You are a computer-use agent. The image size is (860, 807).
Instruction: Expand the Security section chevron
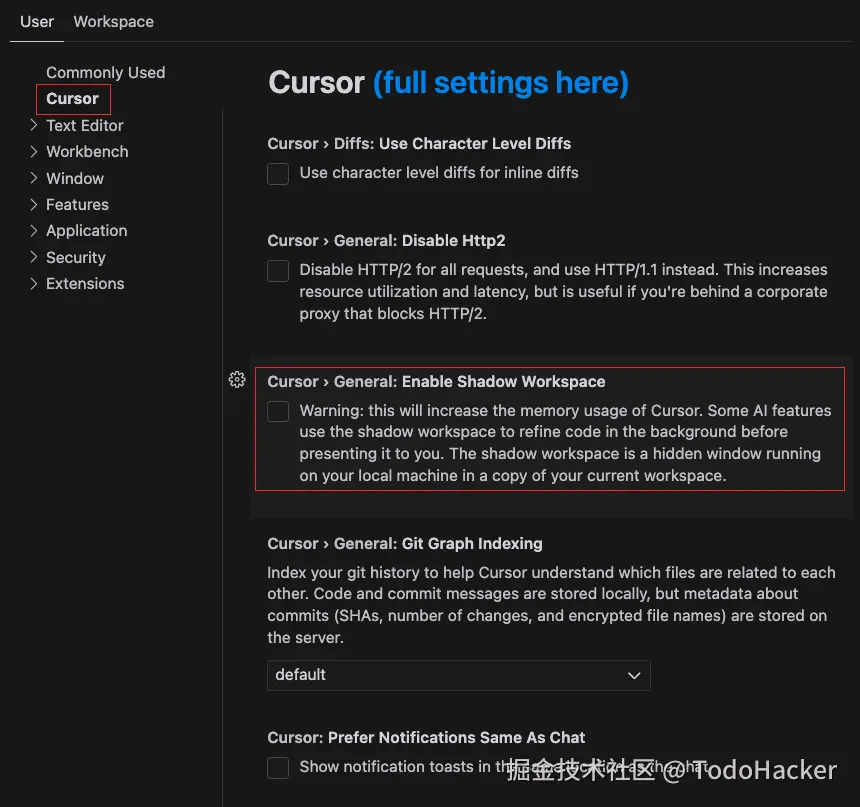pyautogui.click(x=34, y=257)
